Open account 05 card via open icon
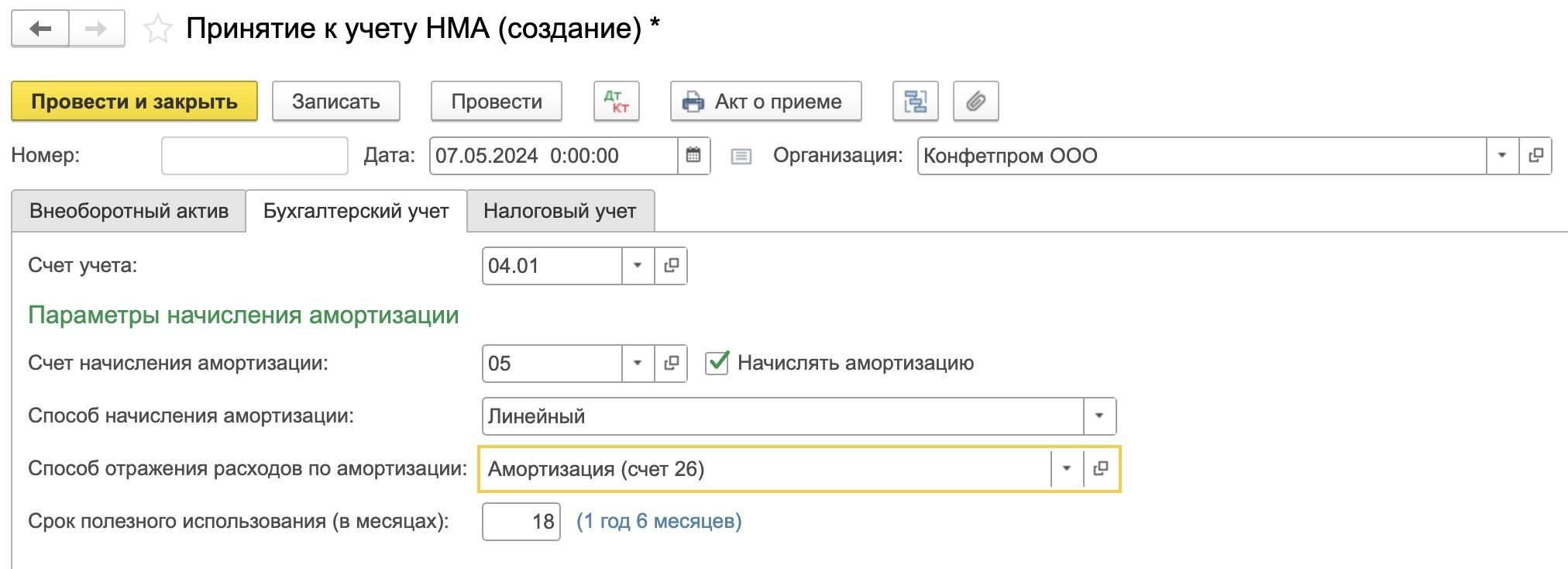Image resolution: width=1568 pixels, height=569 pixels. 671,364
